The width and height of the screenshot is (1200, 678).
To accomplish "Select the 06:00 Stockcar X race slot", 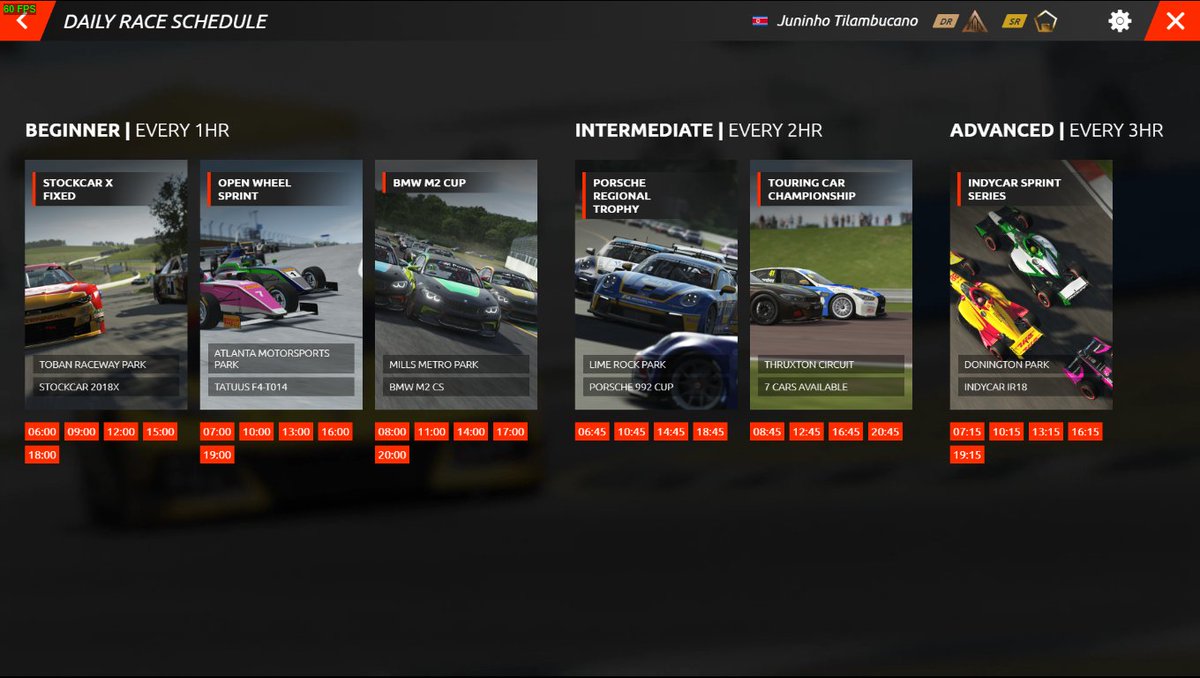I will [x=42, y=432].
